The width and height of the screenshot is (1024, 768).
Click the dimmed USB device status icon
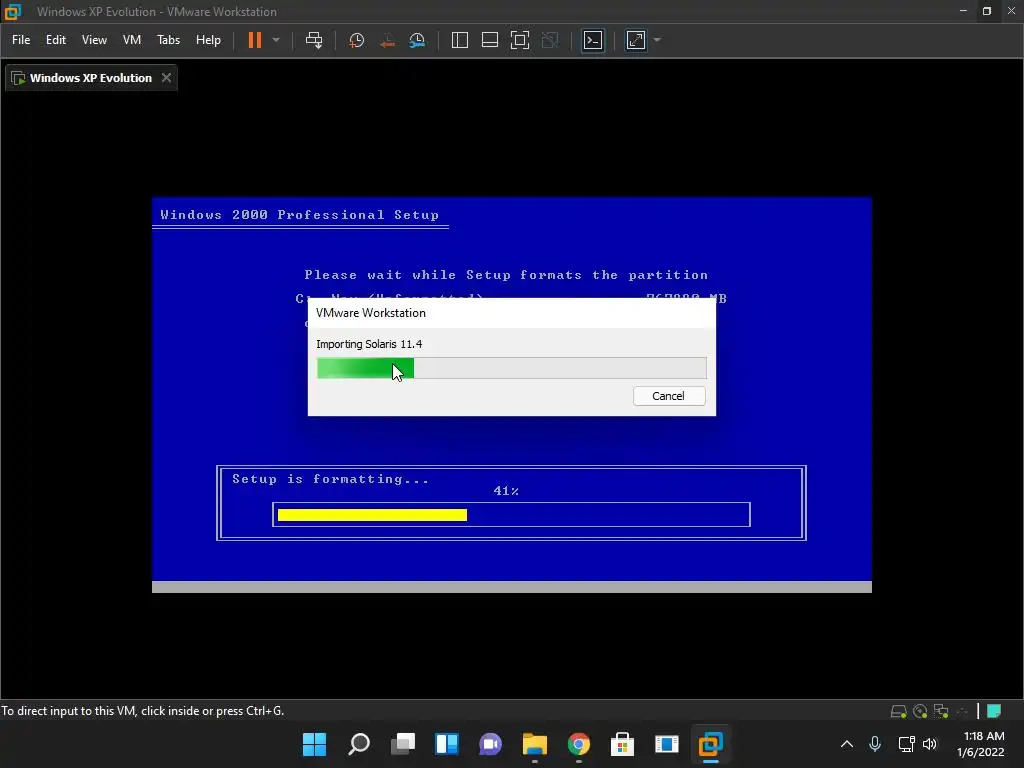[x=961, y=711]
